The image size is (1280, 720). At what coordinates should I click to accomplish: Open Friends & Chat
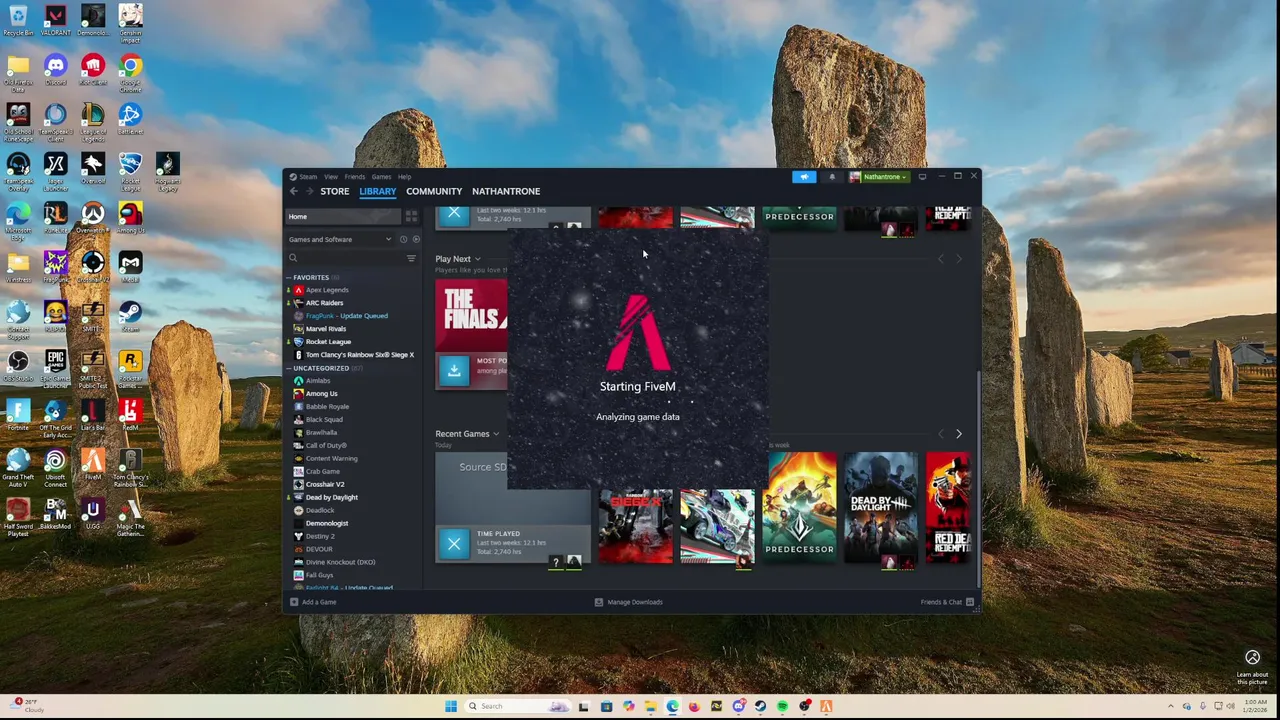pyautogui.click(x=946, y=602)
